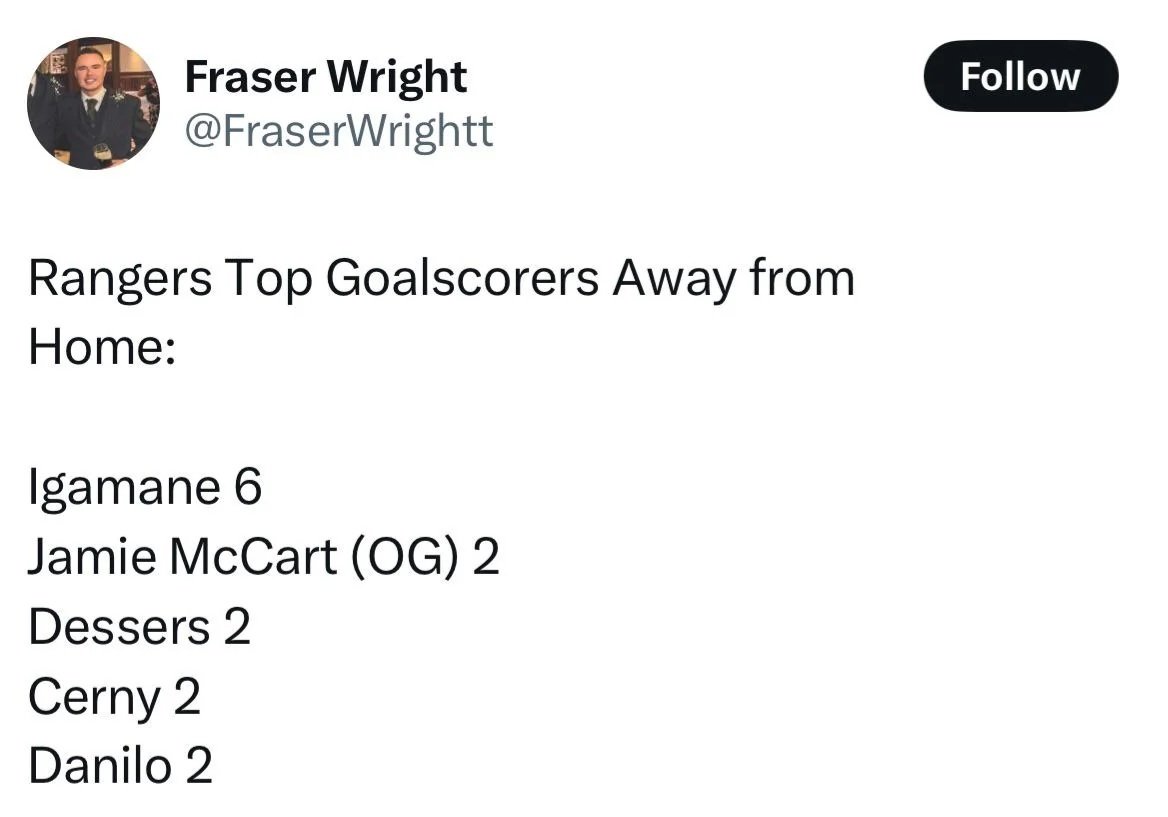1168x817 pixels.
Task: Click the 'Dessers 2' line
Action: [139, 626]
